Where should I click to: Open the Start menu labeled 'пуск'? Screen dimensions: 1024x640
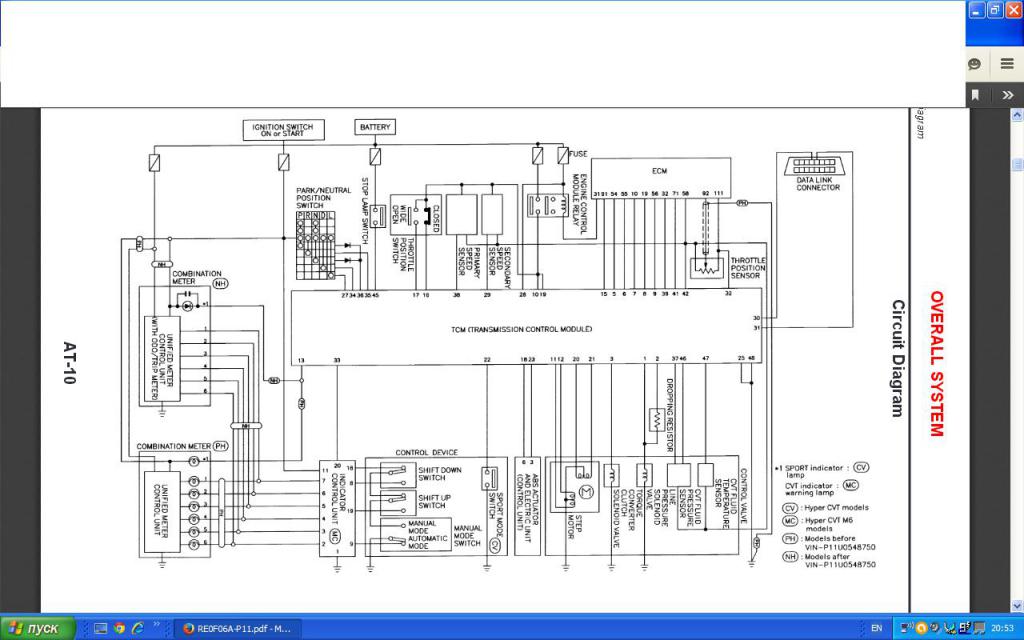coord(38,628)
